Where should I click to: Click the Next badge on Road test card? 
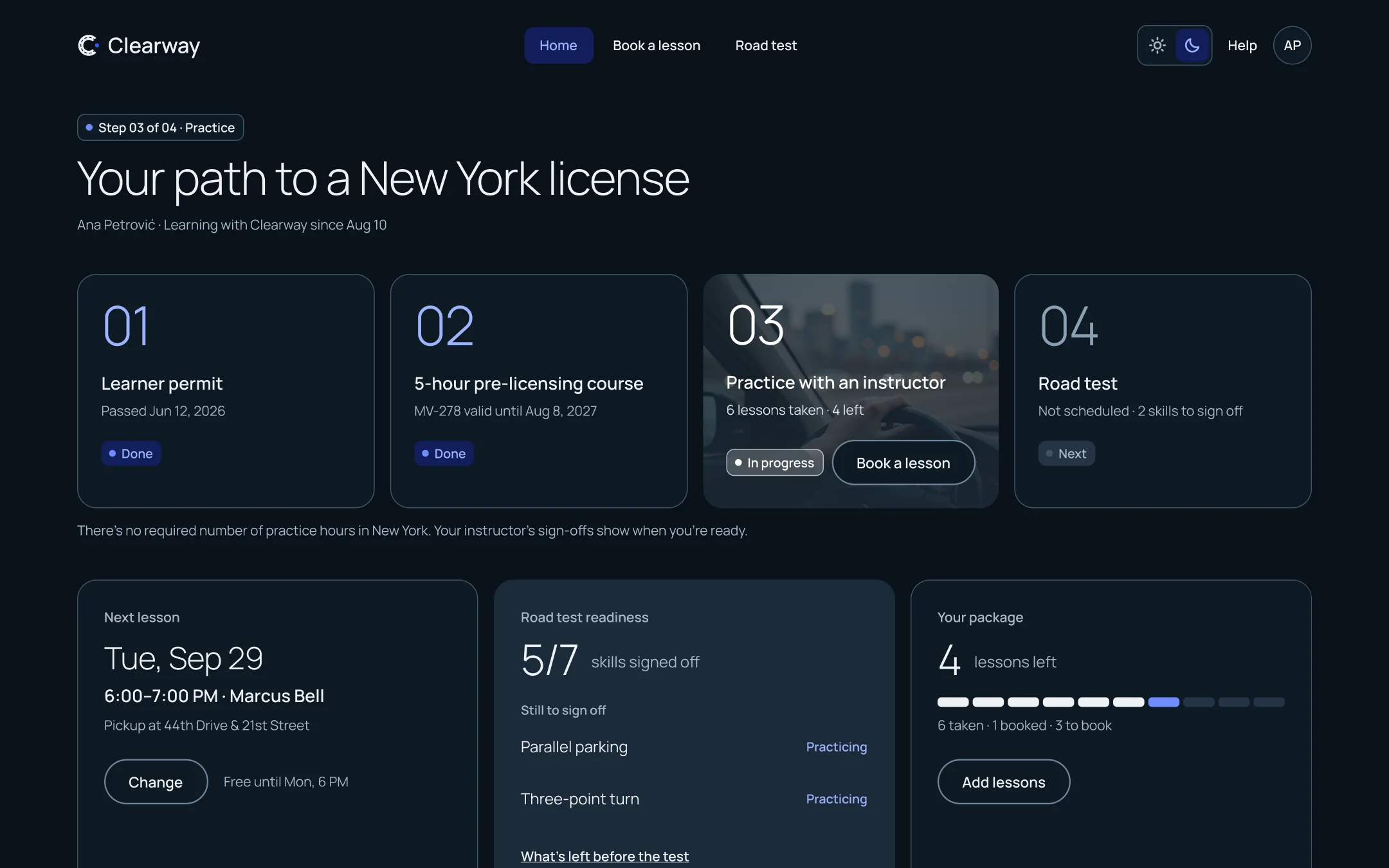[1066, 453]
